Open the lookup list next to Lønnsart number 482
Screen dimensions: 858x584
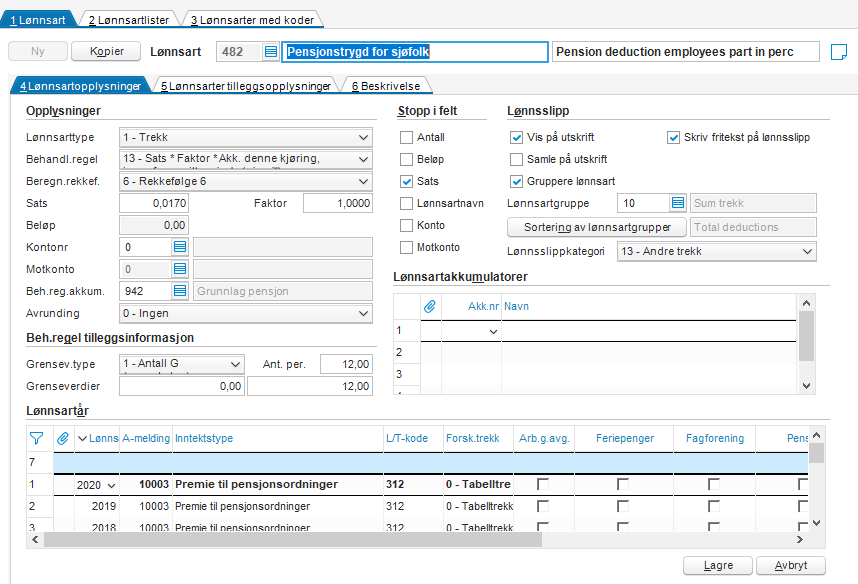tap(270, 51)
